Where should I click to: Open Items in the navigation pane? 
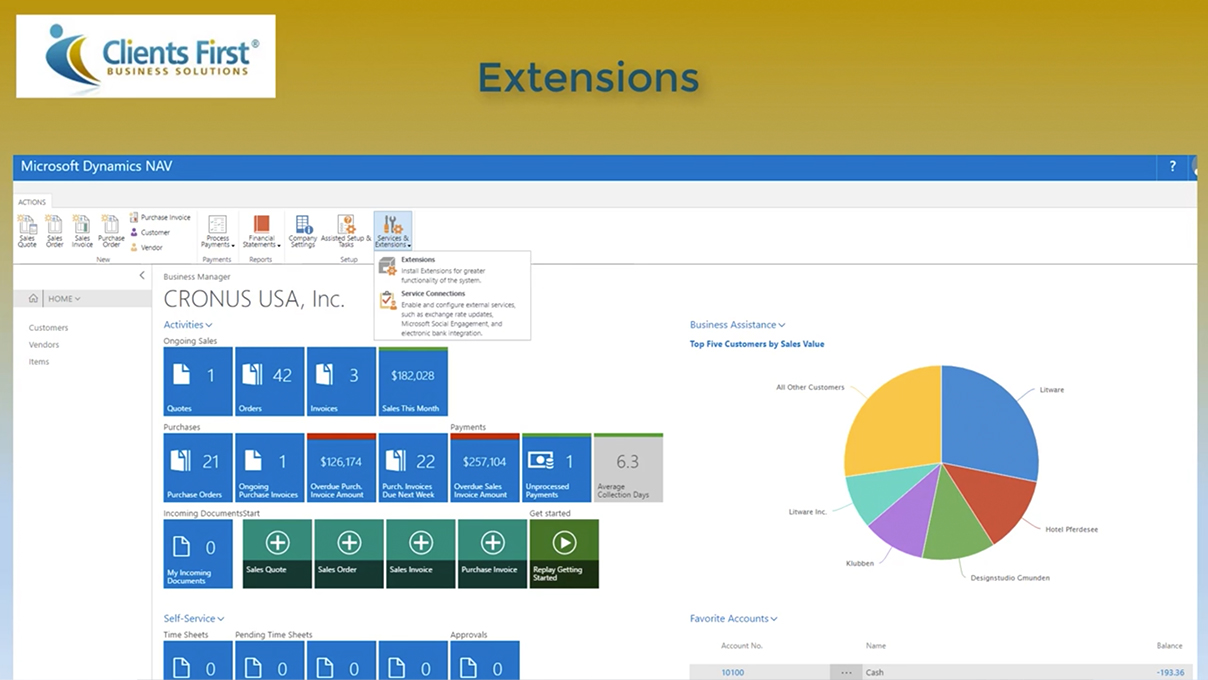38,361
